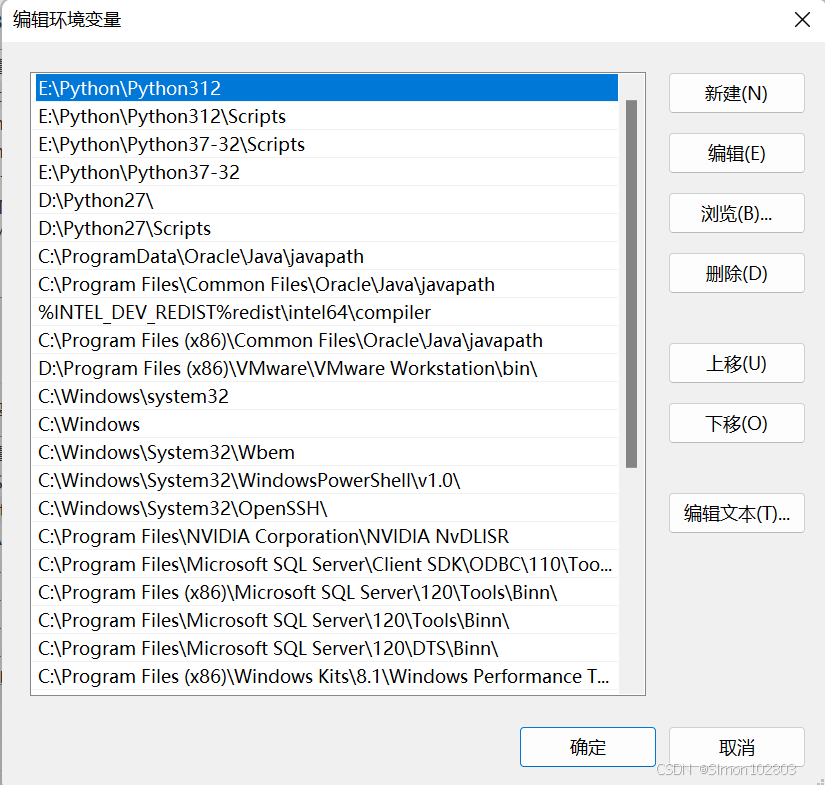Select SQL Server Client SDK\ODBC\110 entry
This screenshot has width=825, height=785.
pyautogui.click(x=327, y=564)
